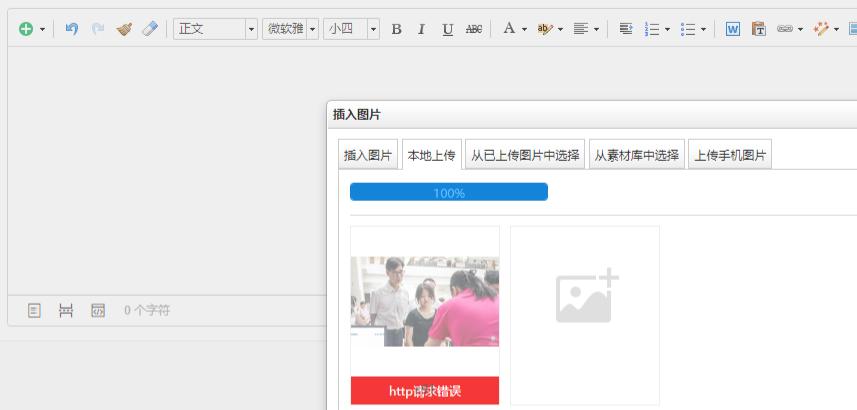Open the 从素材库中选择 tab

(637, 155)
